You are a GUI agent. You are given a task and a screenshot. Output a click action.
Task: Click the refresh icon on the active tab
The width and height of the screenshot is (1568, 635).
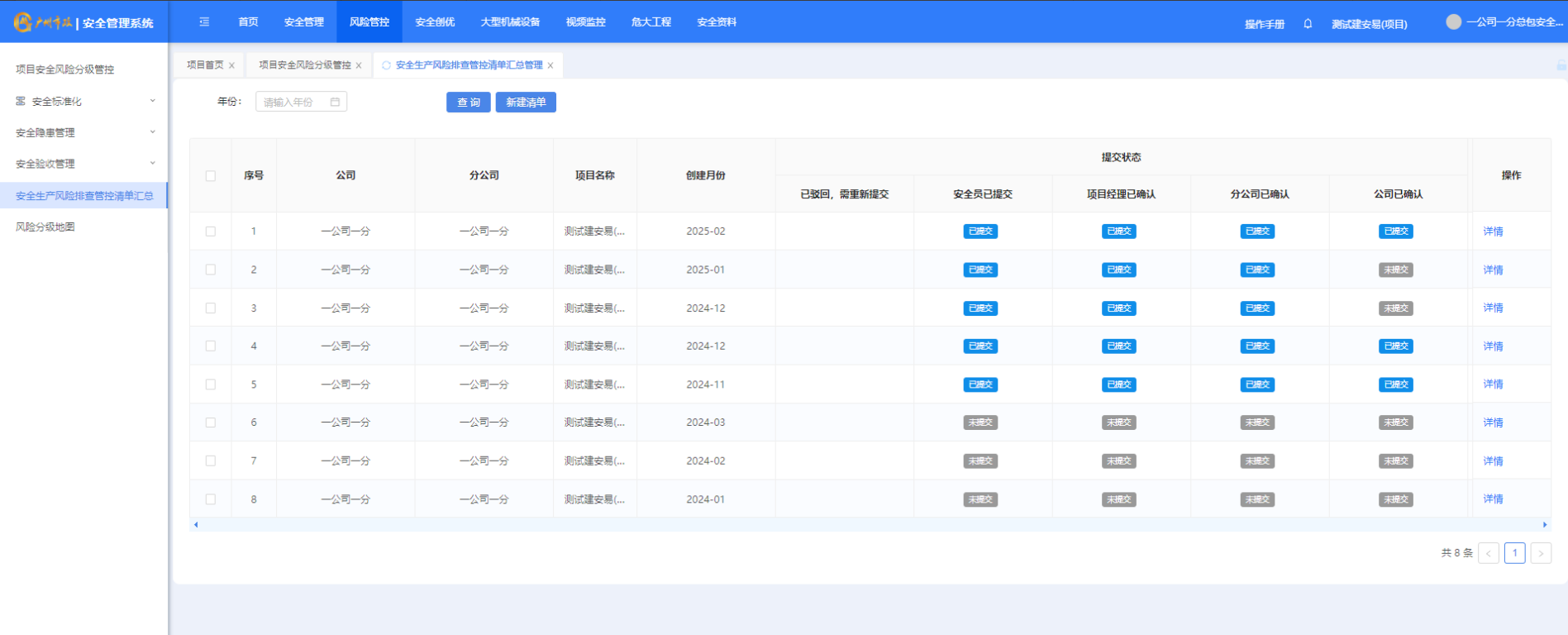[386, 65]
